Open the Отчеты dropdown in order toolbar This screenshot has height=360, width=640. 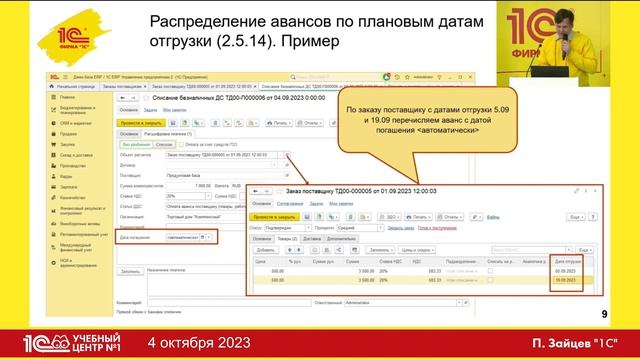click(x=449, y=217)
